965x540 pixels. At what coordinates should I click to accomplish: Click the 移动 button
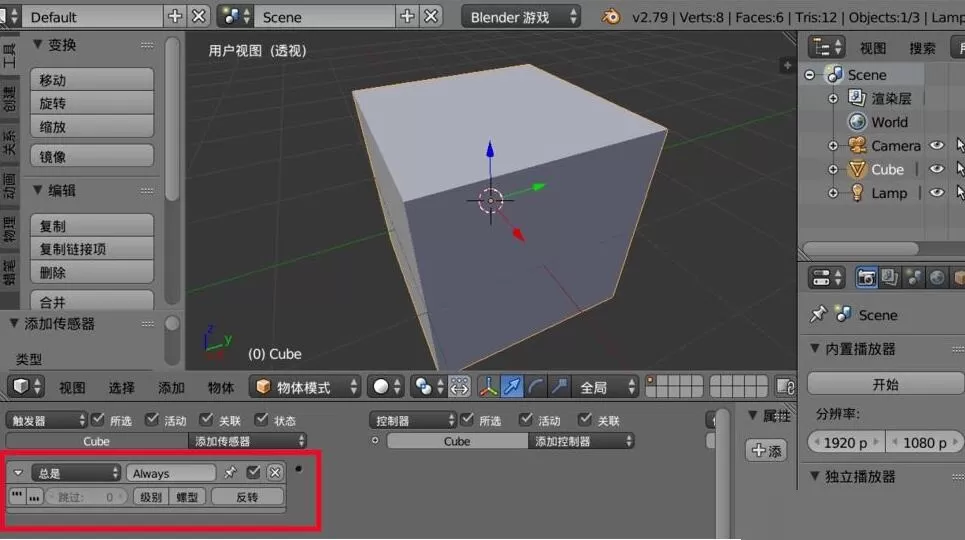point(92,79)
